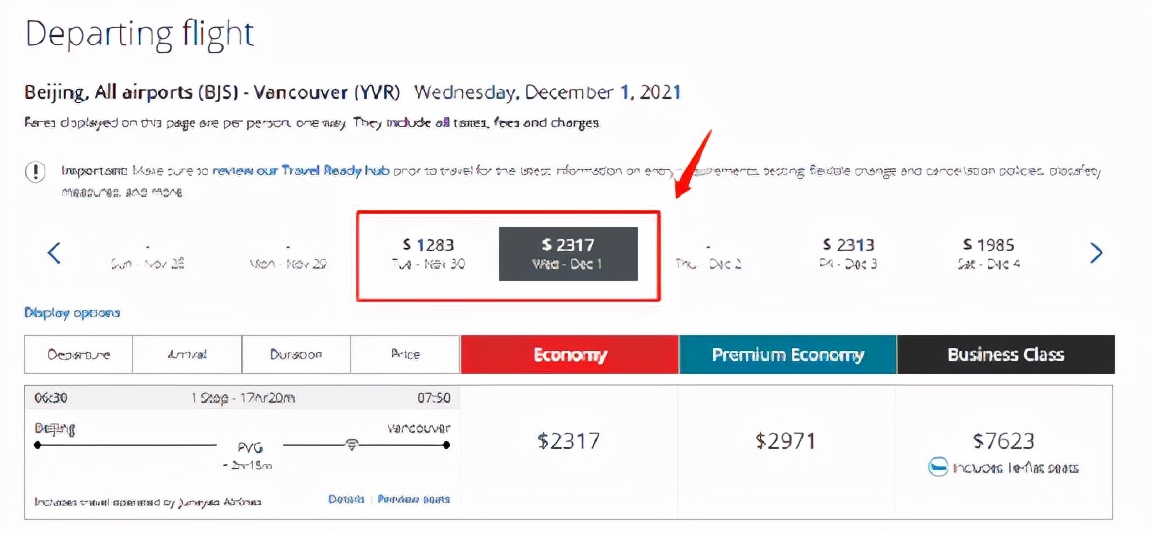Select the $2971 Premium Economy fare
Viewport: 1152px width, 534px height.
tap(787, 441)
